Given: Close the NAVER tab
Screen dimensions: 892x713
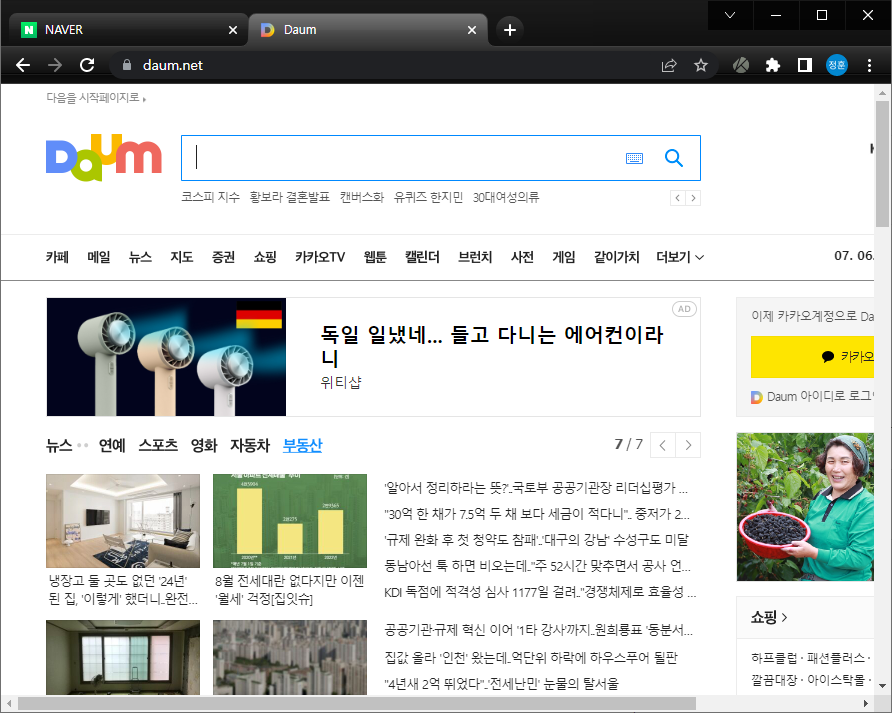Looking at the screenshot, I should (x=233, y=30).
